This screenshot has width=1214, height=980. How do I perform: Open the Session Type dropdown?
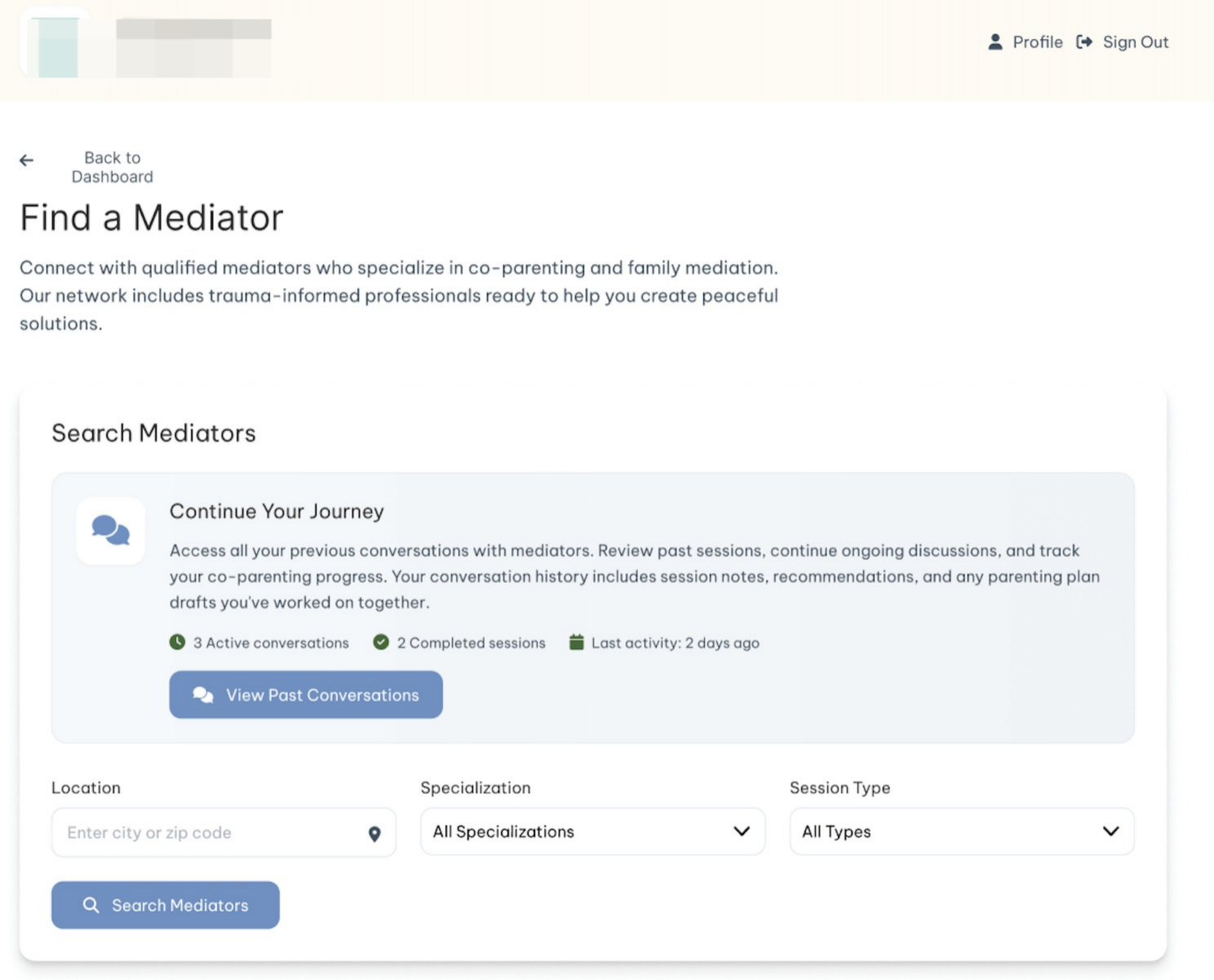click(x=961, y=831)
